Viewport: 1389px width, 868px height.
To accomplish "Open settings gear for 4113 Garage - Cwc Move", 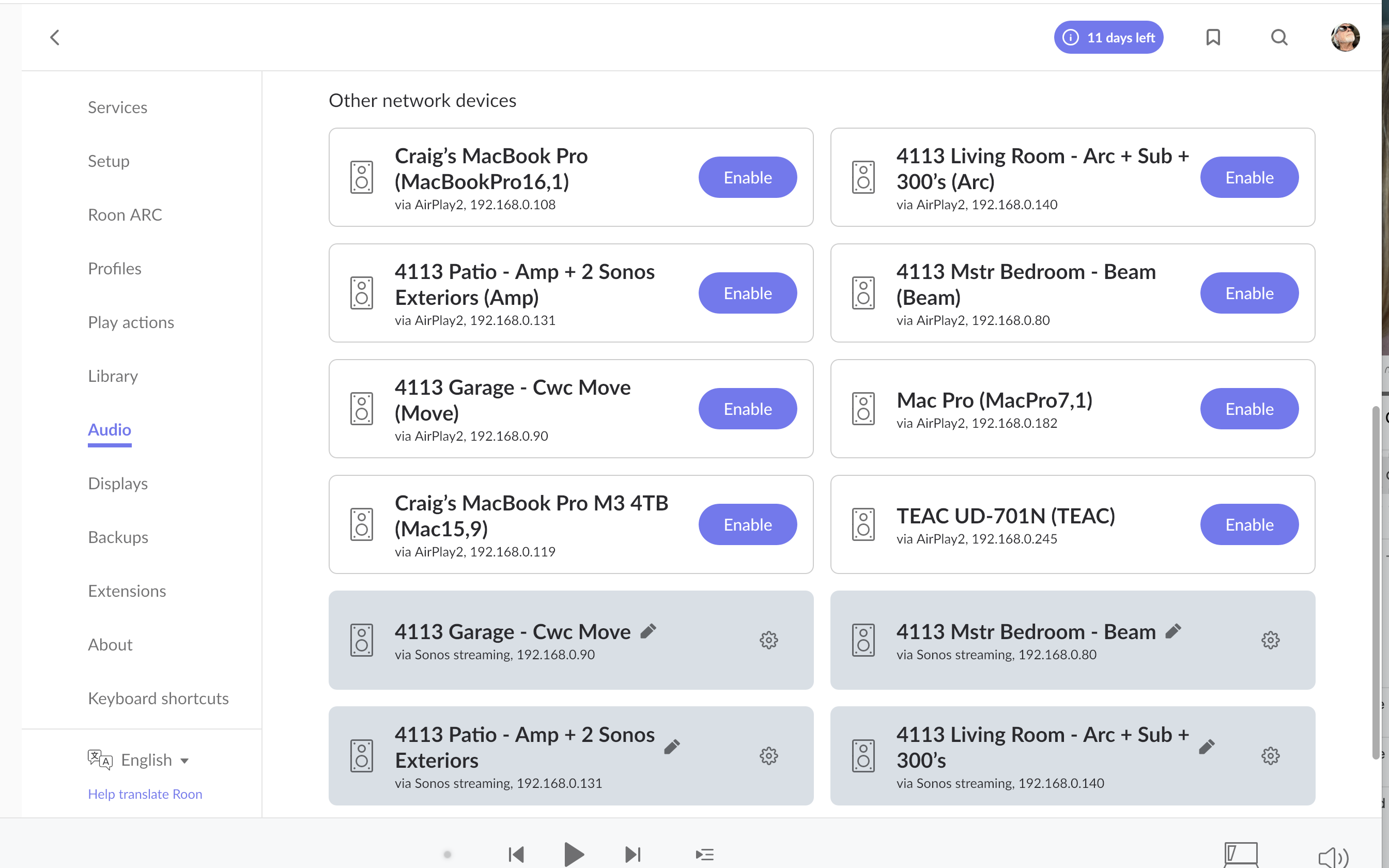I will [x=768, y=640].
